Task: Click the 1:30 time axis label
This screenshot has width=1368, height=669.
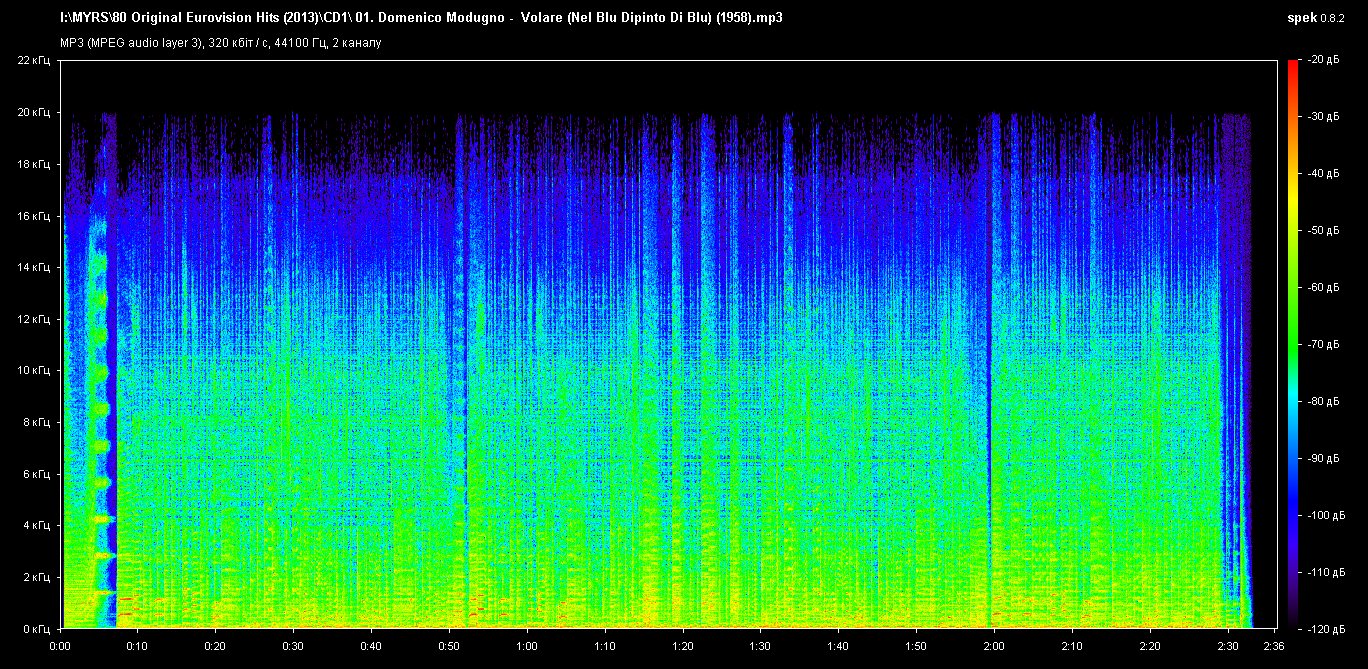Action: coord(759,646)
